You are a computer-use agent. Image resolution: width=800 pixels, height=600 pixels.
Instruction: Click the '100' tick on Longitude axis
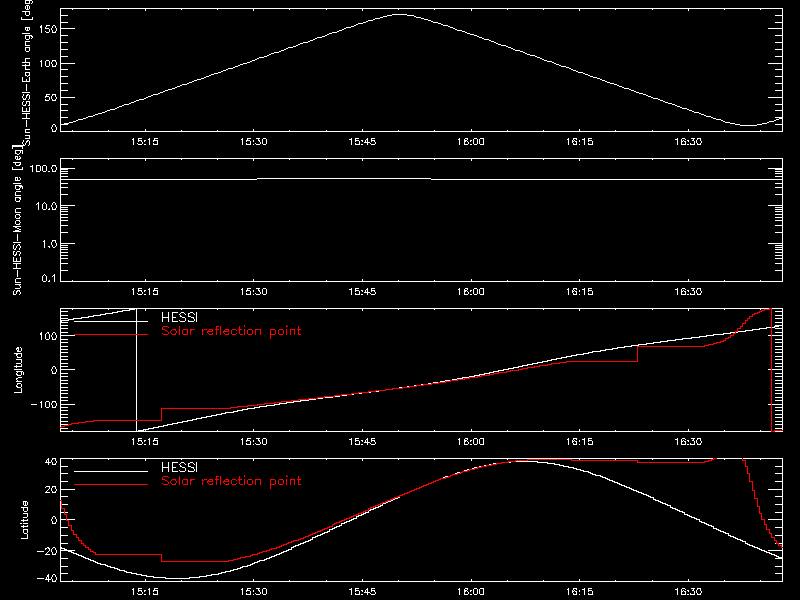(x=48, y=336)
